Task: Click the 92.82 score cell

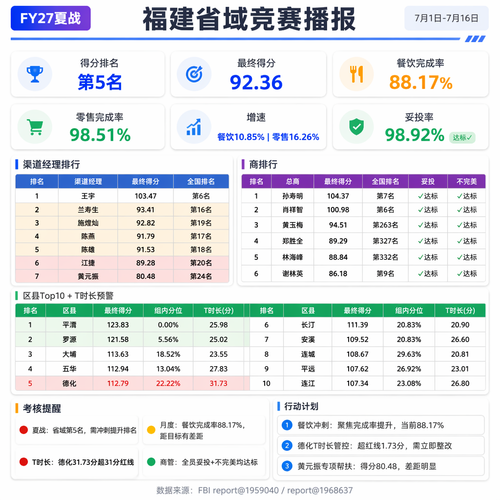Action: tap(145, 223)
